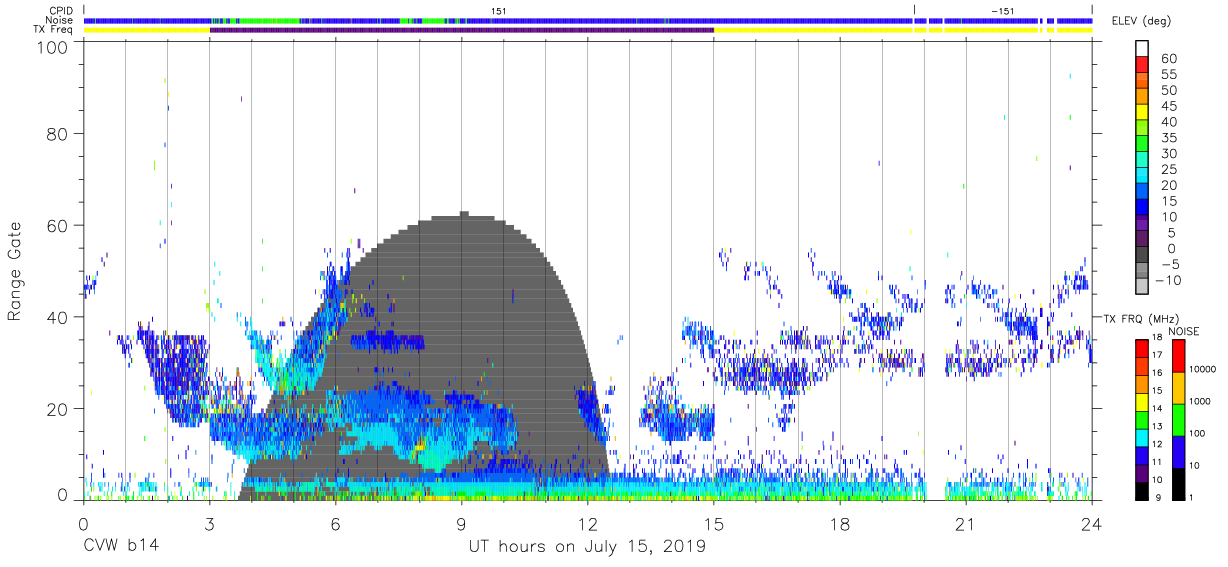Click the '-5' label on ELEV colorbar

1169,264
